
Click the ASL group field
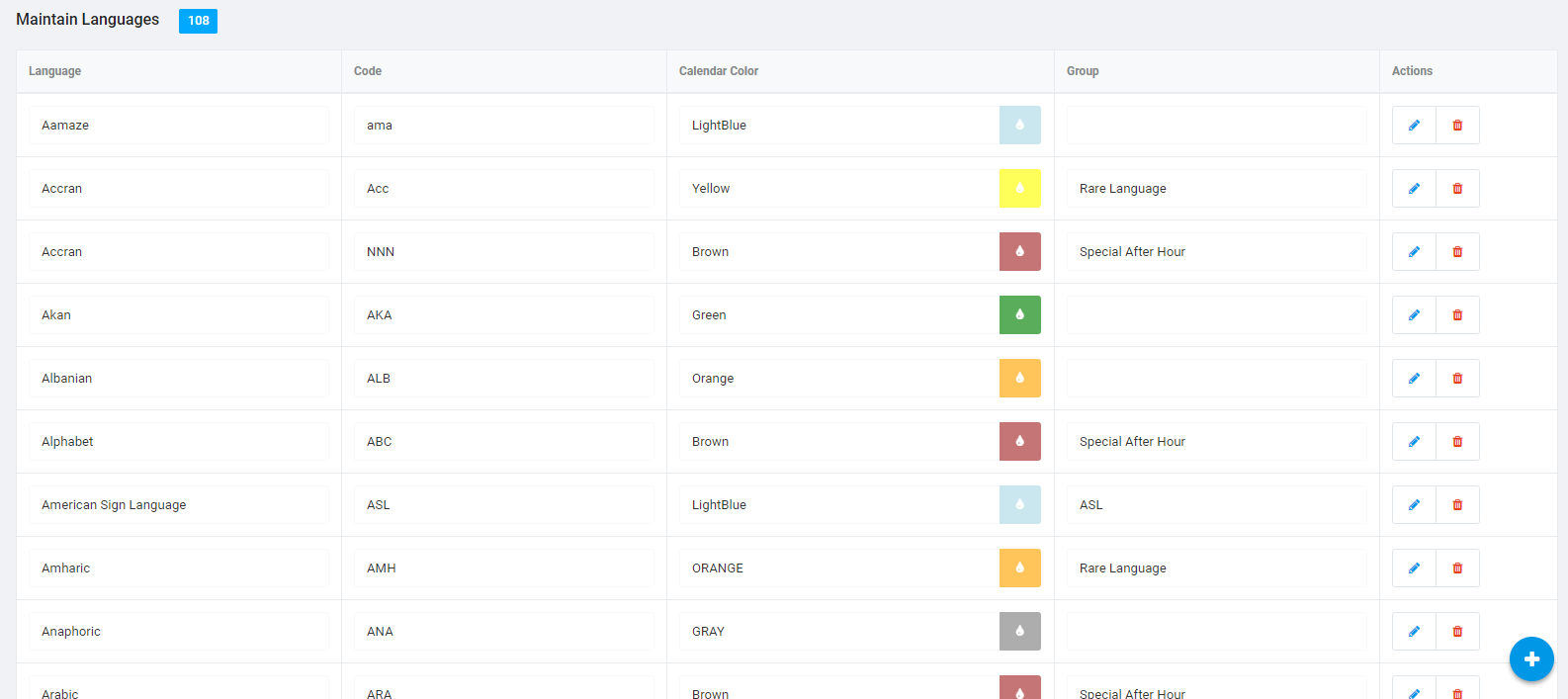pyautogui.click(x=1217, y=505)
